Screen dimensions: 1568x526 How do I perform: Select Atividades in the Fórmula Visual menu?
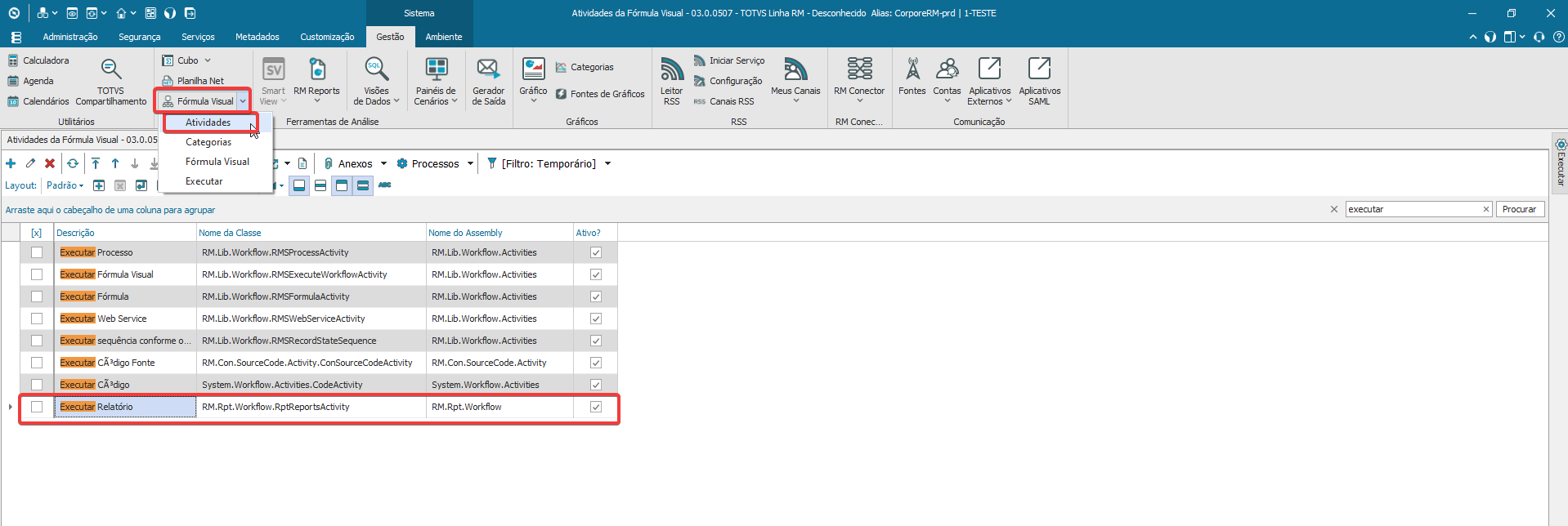click(x=208, y=123)
